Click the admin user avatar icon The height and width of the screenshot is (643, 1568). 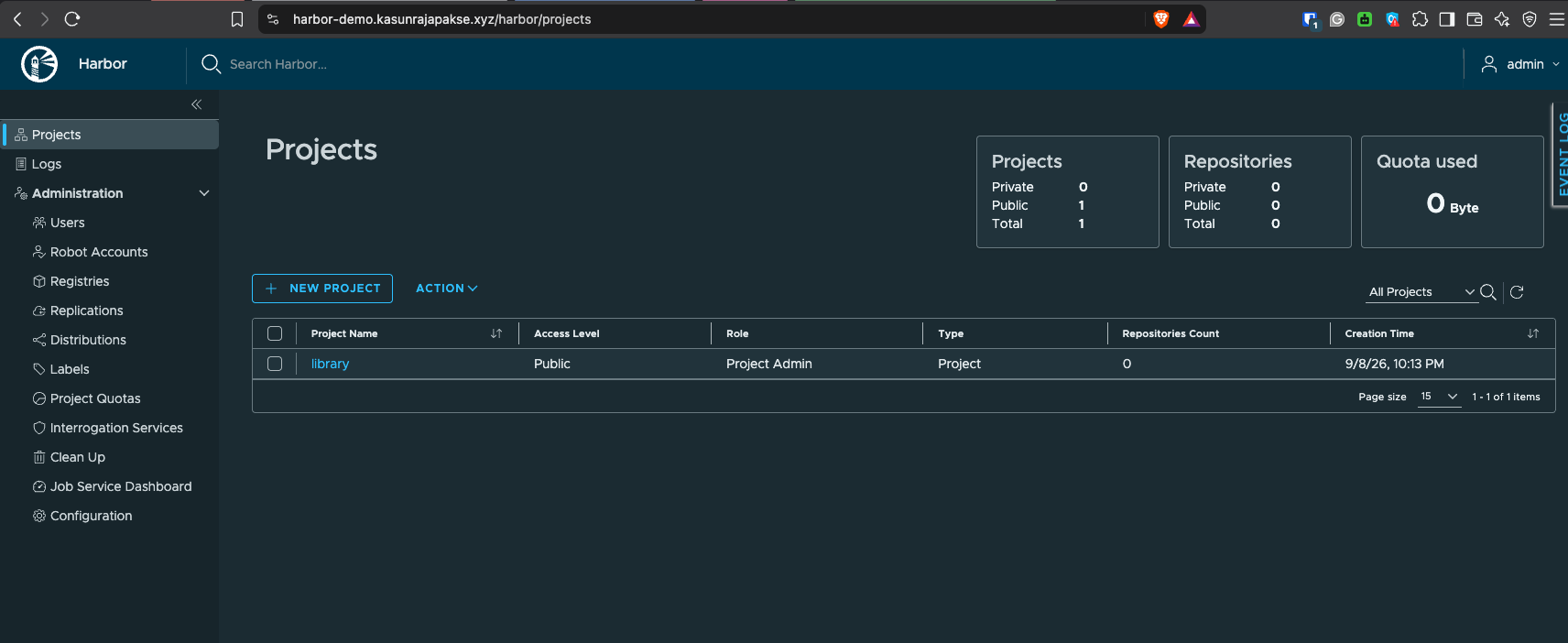click(x=1489, y=64)
